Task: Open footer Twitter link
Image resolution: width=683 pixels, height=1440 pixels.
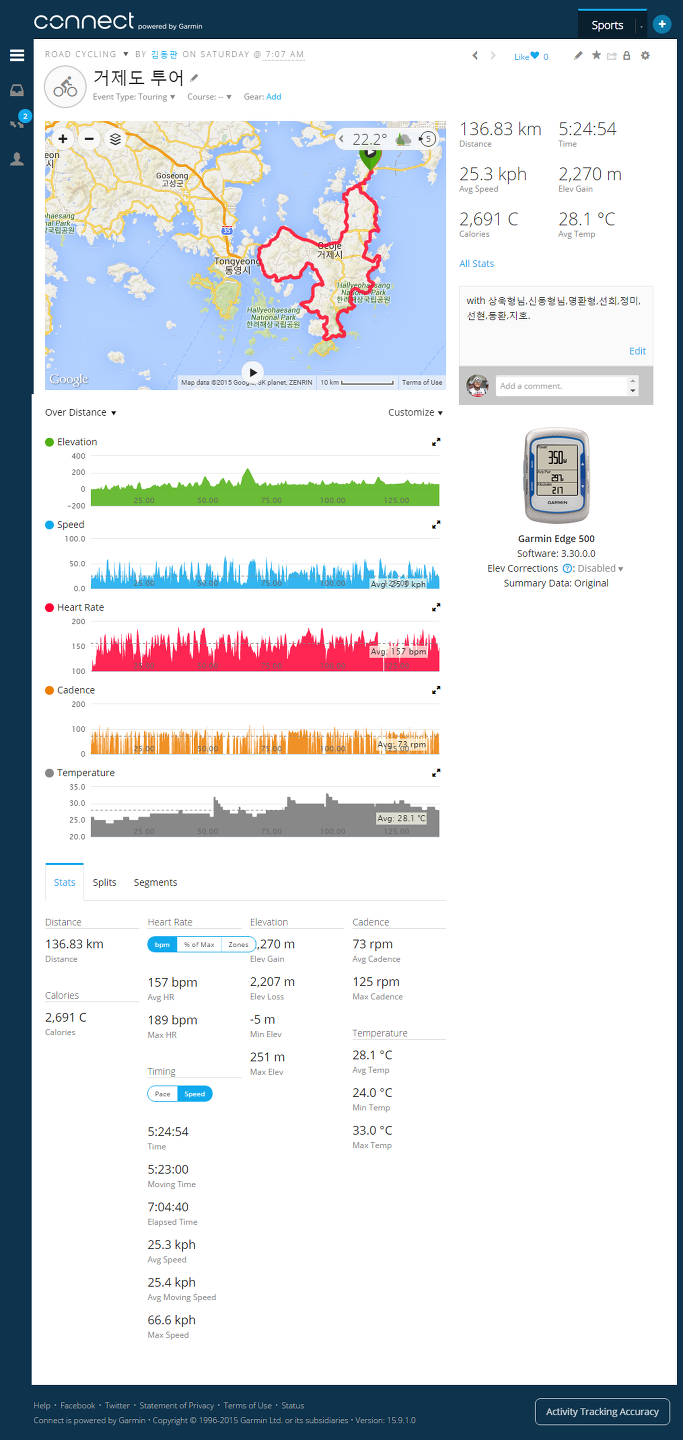Action: 117,1405
